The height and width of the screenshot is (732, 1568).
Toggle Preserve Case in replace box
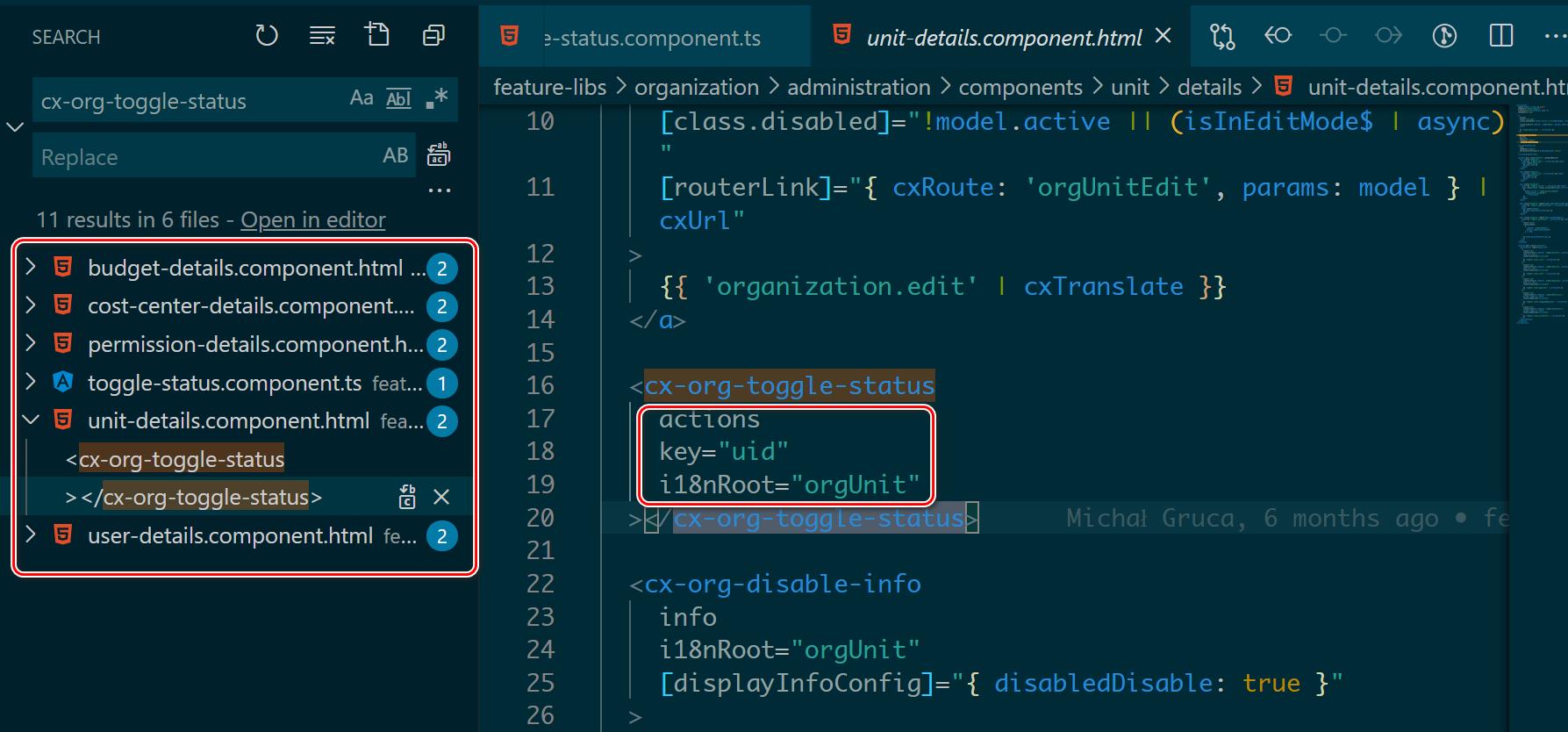pyautogui.click(x=396, y=155)
